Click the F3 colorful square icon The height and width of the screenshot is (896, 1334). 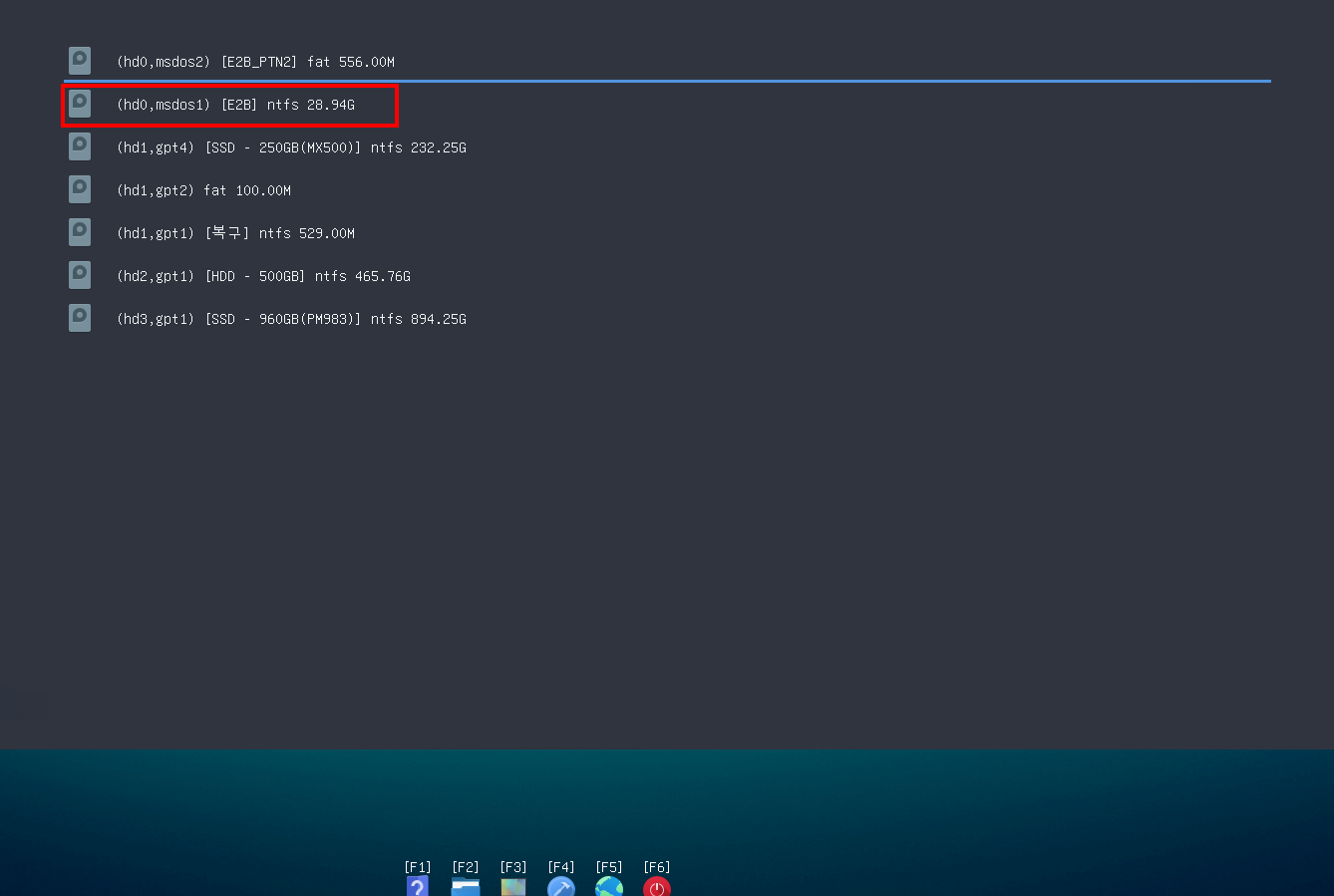(513, 886)
